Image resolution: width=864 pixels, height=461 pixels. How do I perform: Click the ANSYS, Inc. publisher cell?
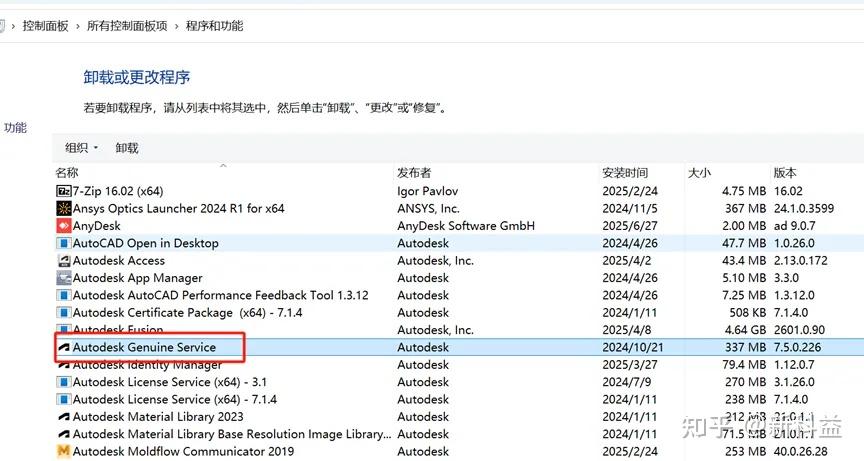428,209
